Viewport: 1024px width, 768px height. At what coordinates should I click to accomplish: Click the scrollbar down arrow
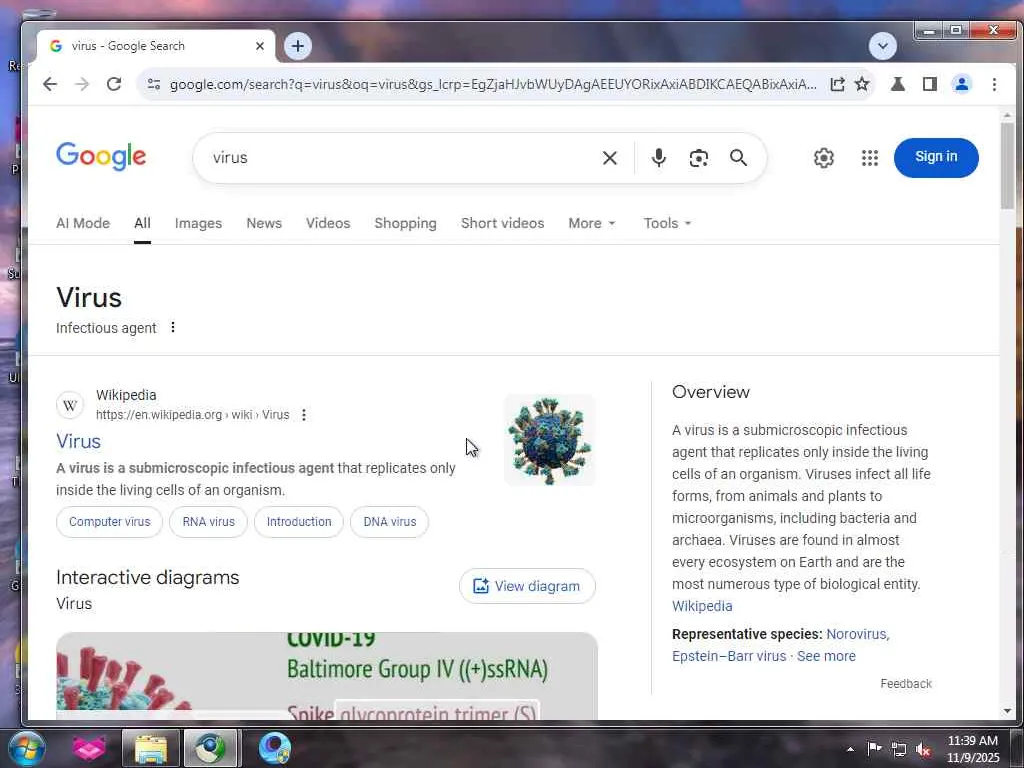[x=1007, y=711]
